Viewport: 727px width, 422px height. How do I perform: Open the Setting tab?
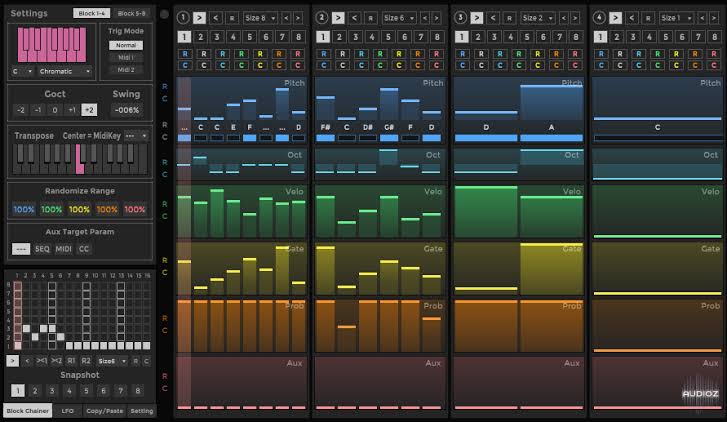coord(141,411)
